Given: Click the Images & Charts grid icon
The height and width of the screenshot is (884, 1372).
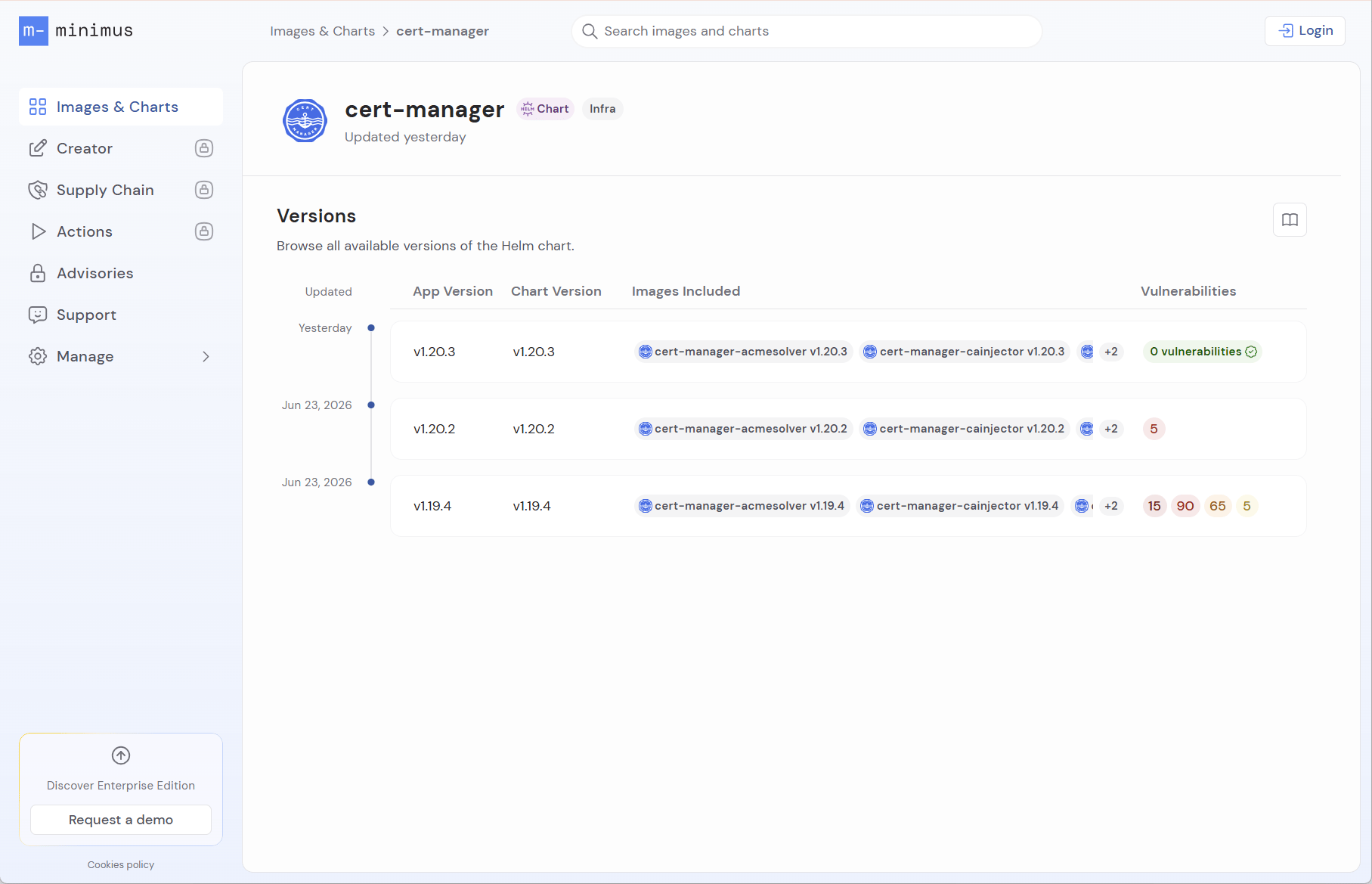Looking at the screenshot, I should (38, 107).
